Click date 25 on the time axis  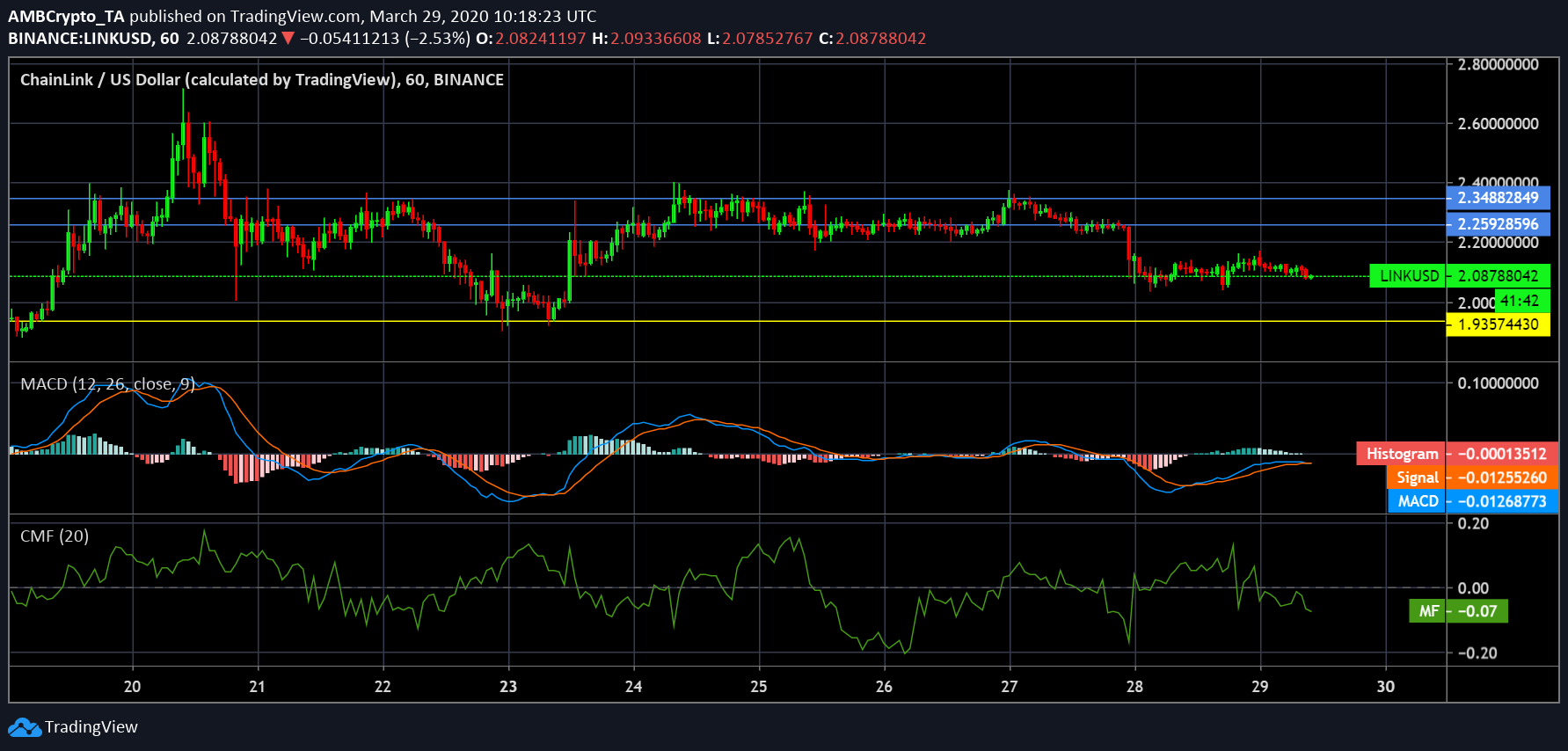click(759, 686)
